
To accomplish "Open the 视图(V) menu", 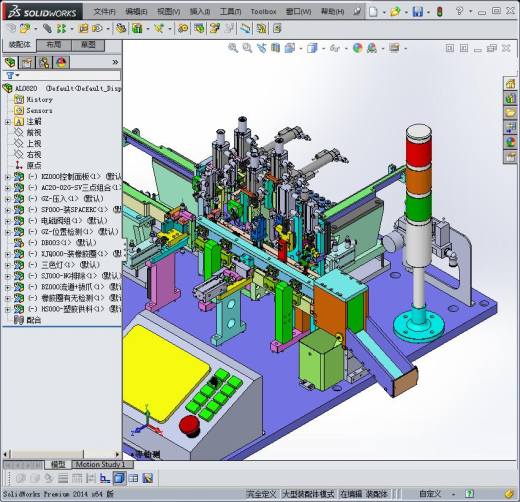I will tap(168, 12).
